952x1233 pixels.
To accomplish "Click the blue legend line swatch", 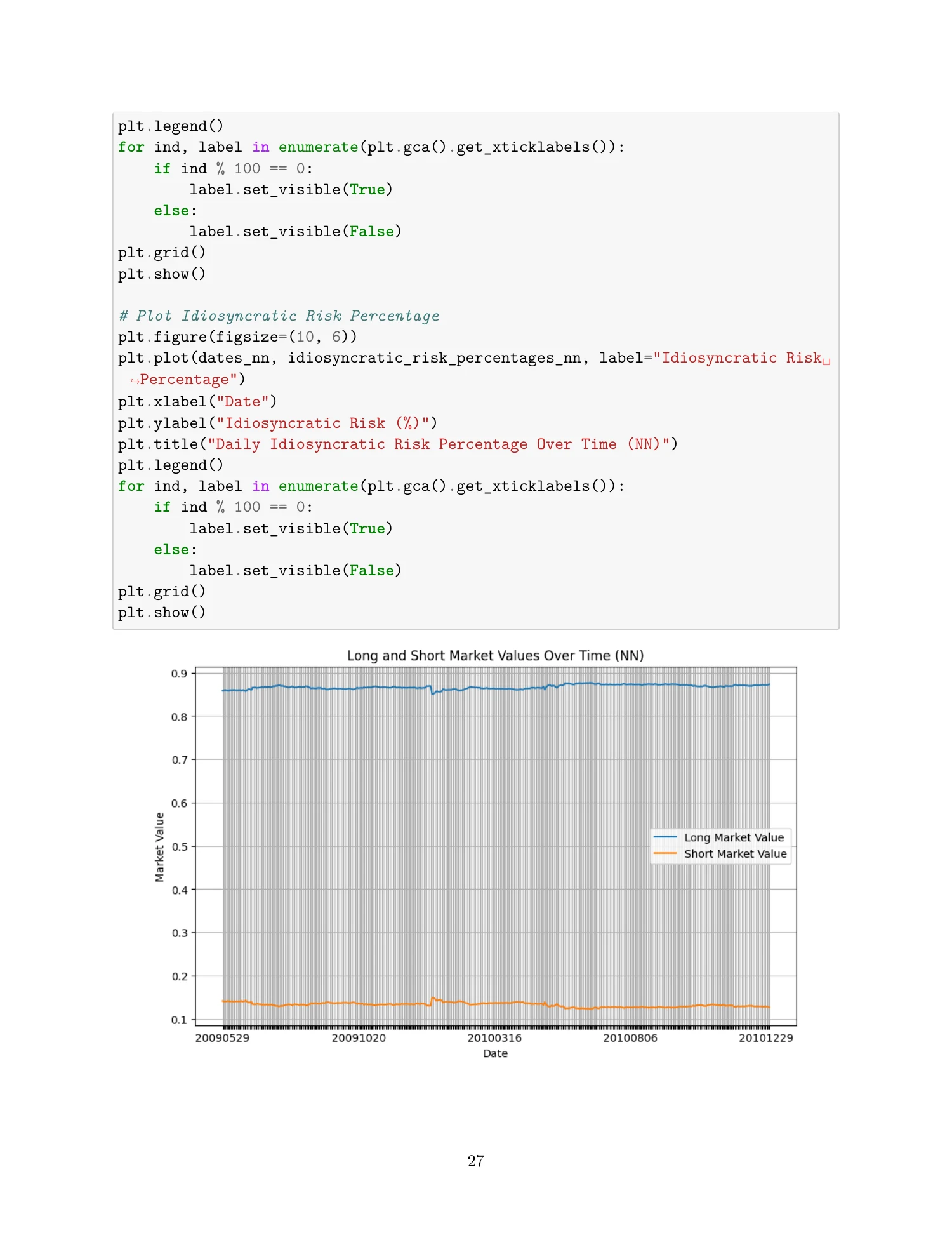I will point(665,837).
